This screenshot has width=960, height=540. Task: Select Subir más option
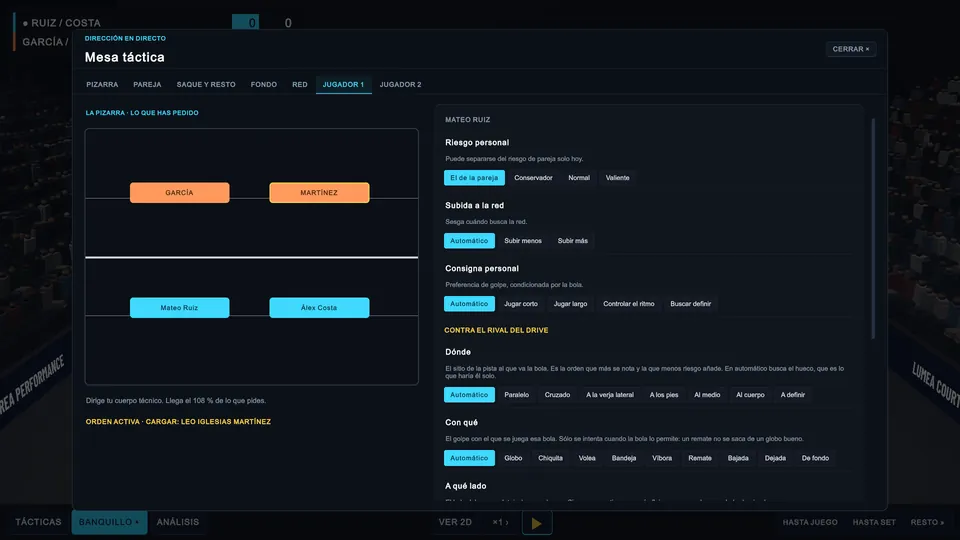572,241
